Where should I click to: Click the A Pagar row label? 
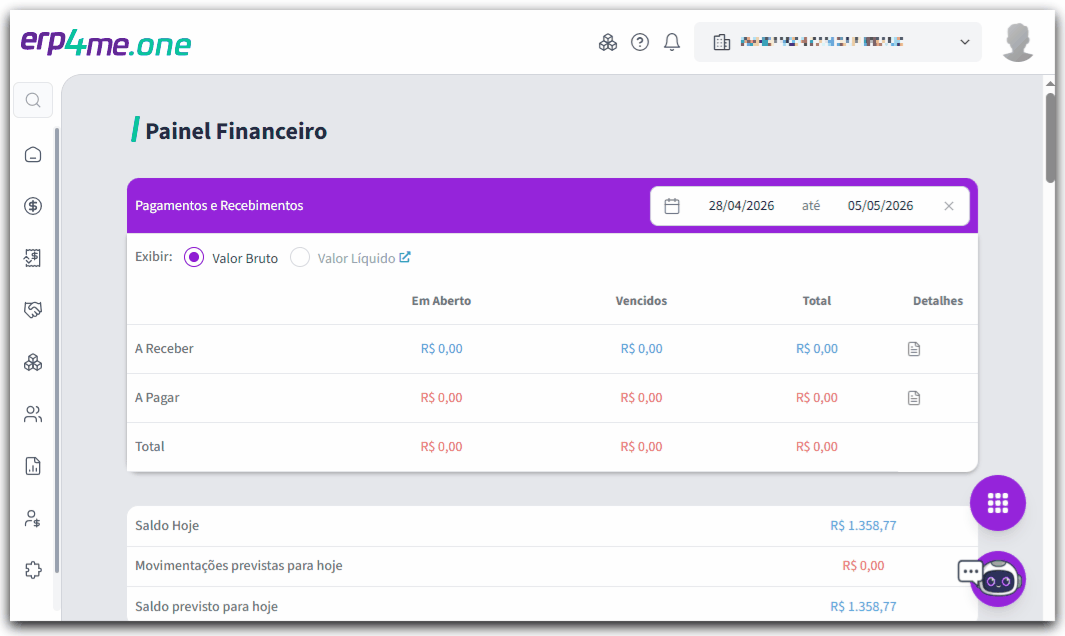tap(157, 398)
